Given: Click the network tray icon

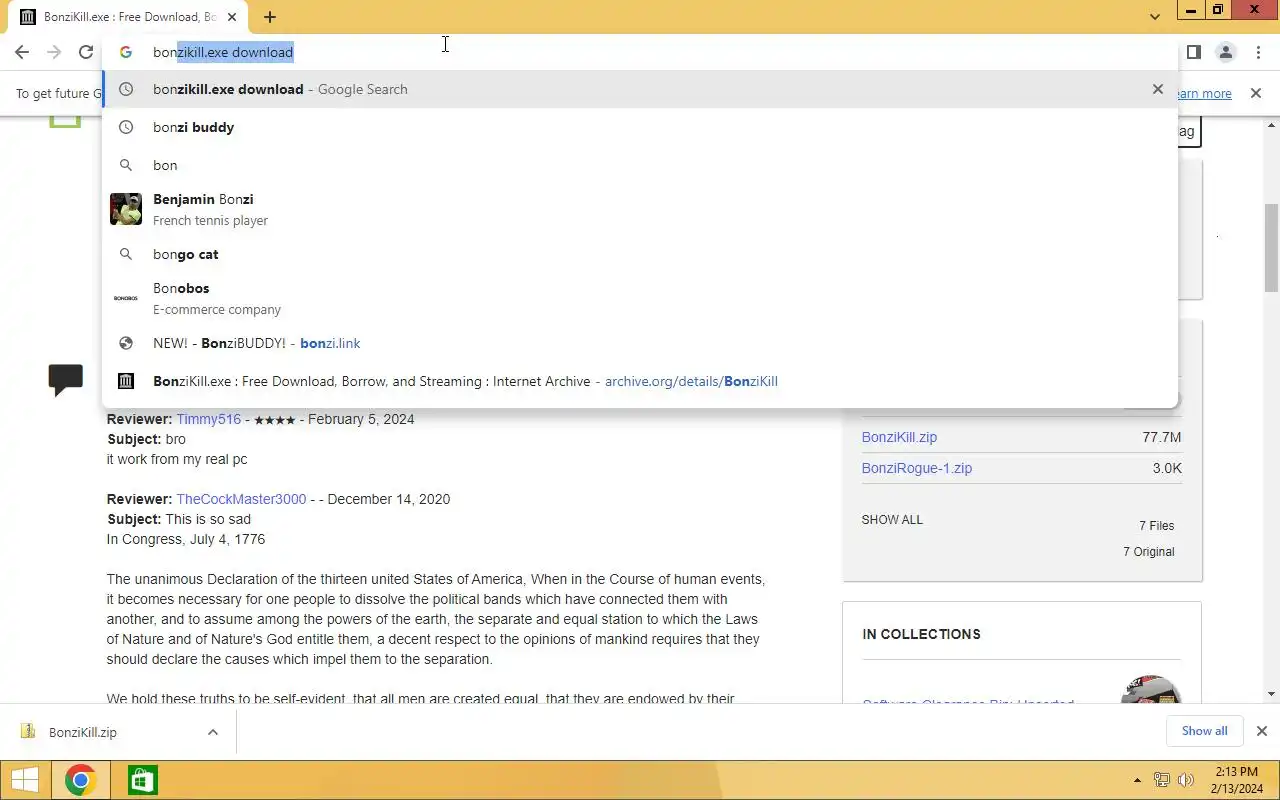Looking at the screenshot, I should 1162,780.
